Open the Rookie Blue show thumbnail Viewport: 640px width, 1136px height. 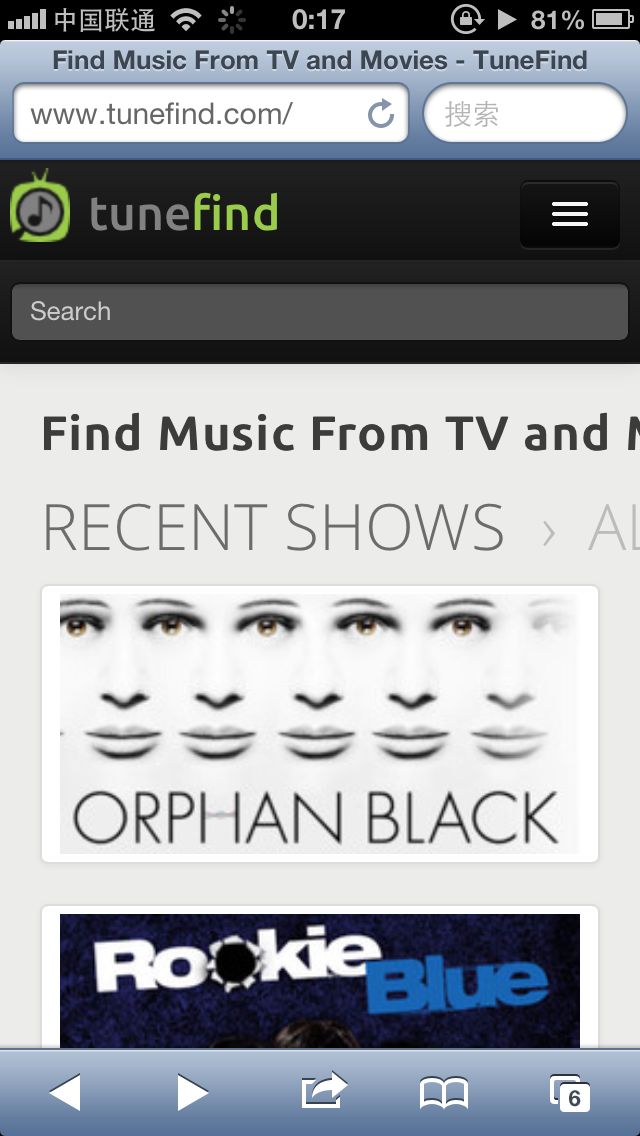coord(320,977)
